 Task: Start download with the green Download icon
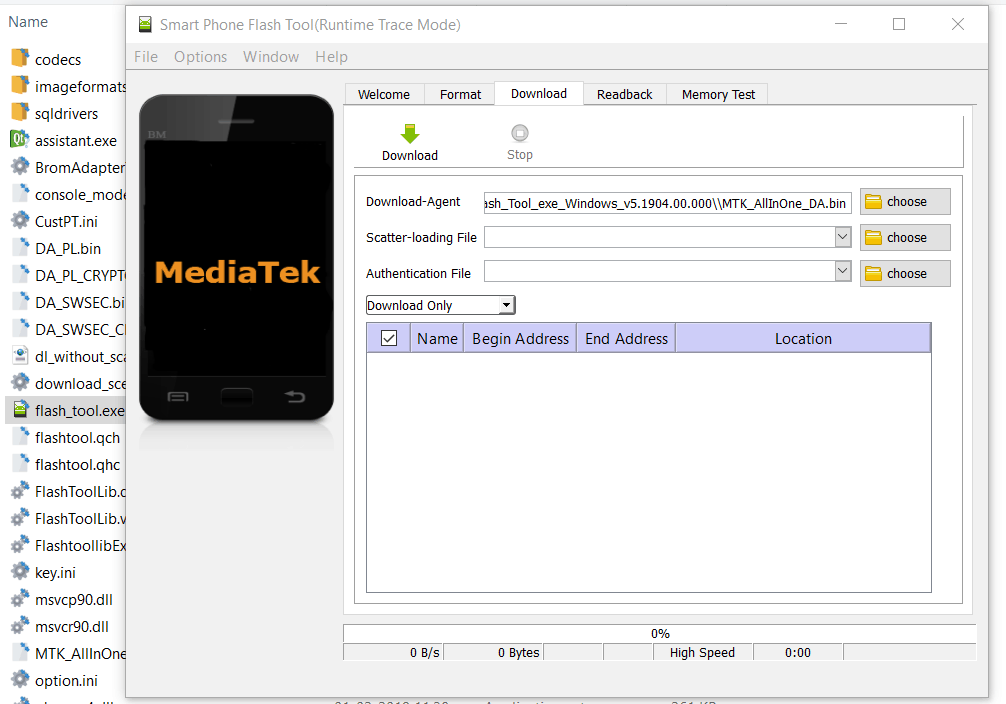point(409,135)
